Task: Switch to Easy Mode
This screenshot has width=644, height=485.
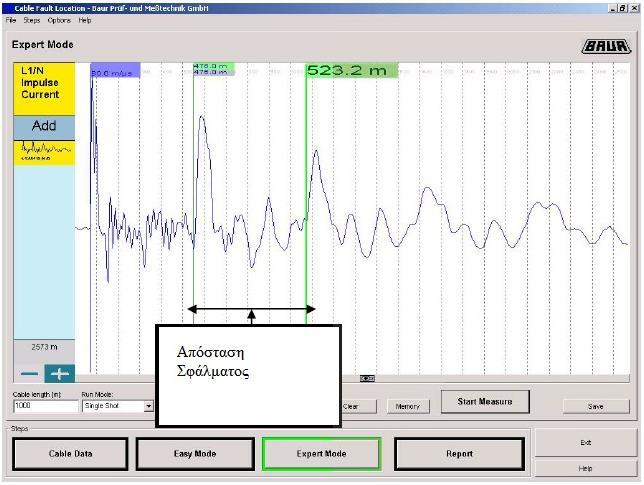Action: tap(195, 454)
